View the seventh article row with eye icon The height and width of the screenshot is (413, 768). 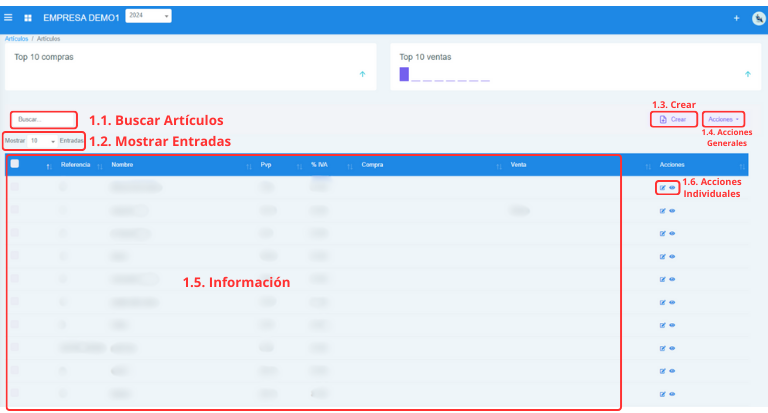tap(672, 325)
